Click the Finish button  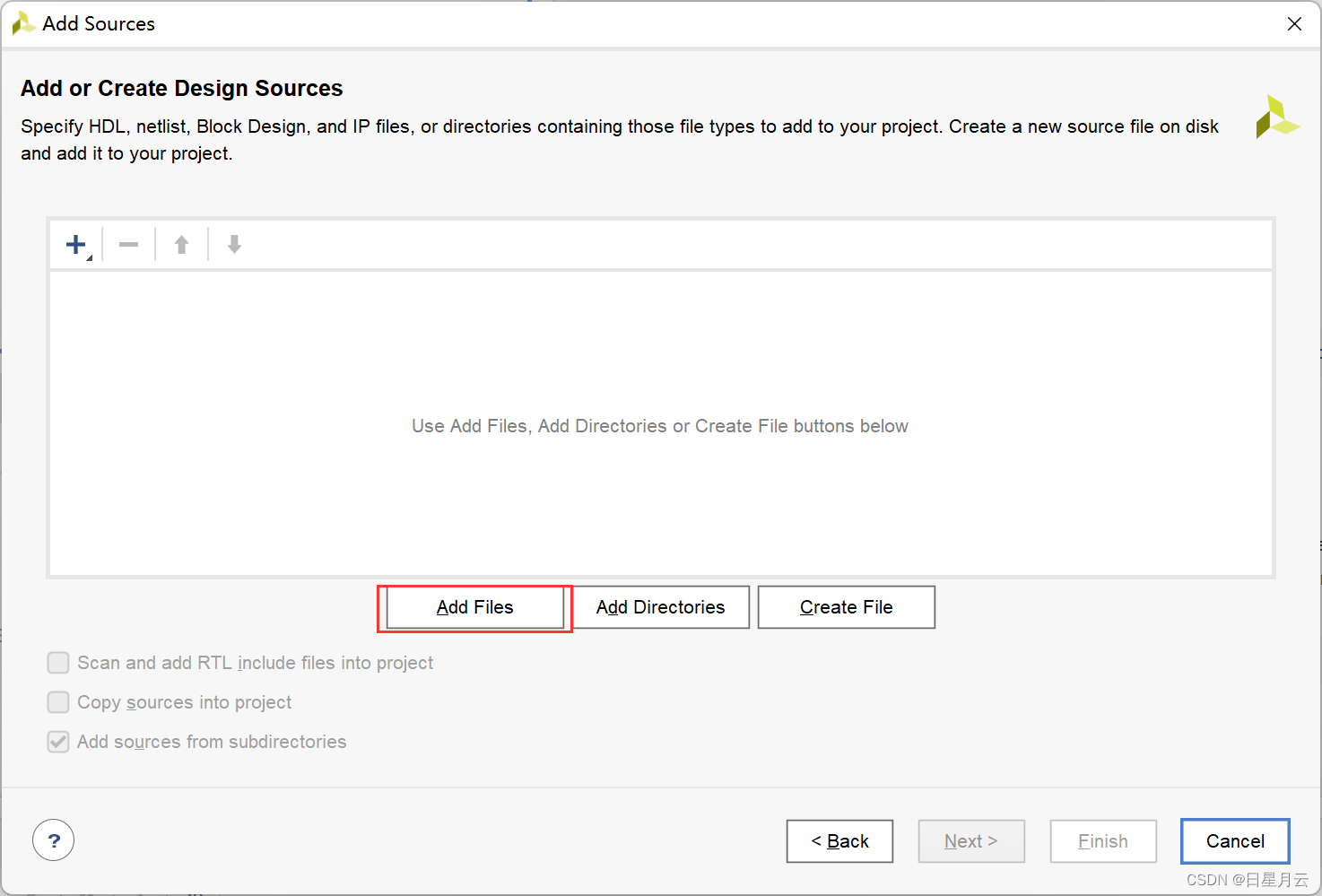(1102, 841)
